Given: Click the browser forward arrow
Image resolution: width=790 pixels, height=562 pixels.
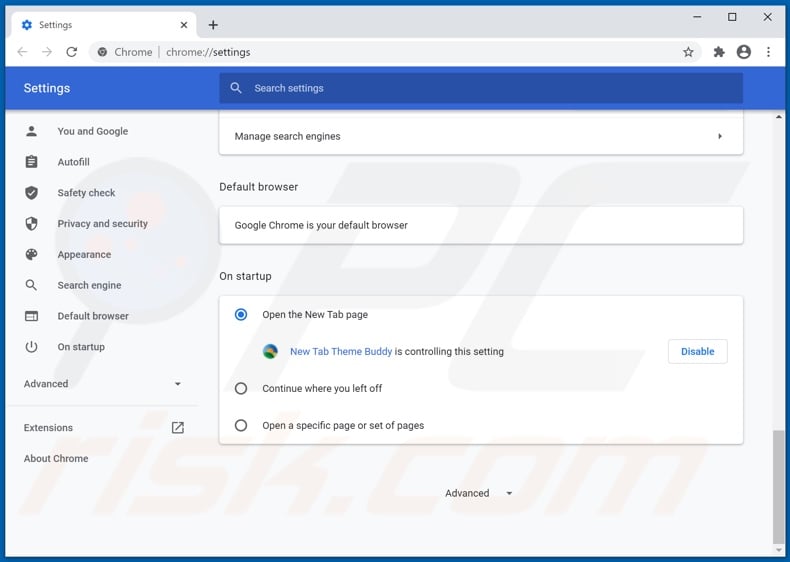Looking at the screenshot, I should pos(47,52).
